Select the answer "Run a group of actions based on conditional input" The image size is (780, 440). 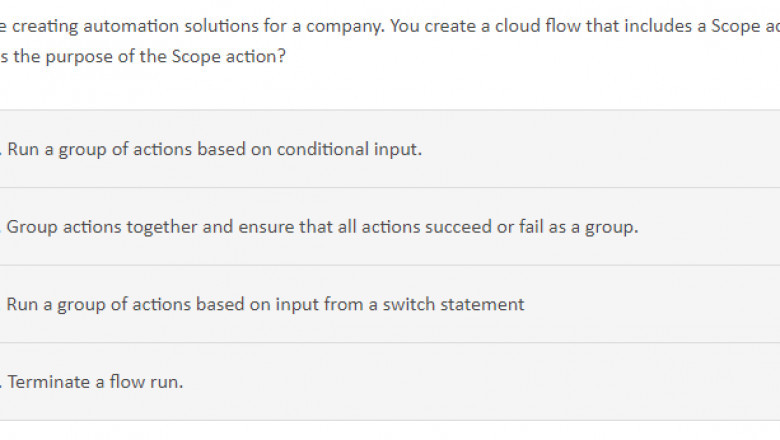click(214, 150)
